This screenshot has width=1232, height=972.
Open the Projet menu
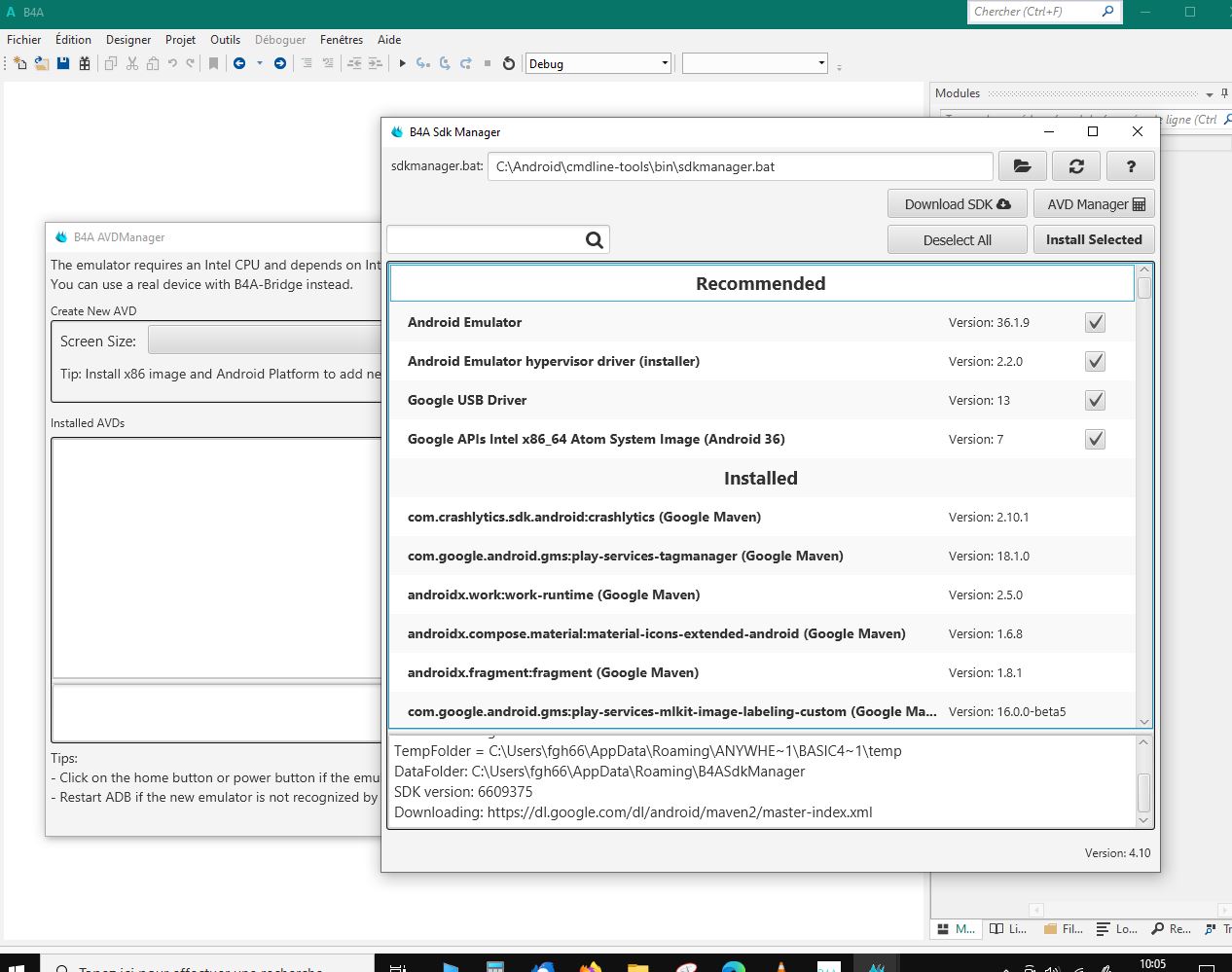[x=180, y=40]
